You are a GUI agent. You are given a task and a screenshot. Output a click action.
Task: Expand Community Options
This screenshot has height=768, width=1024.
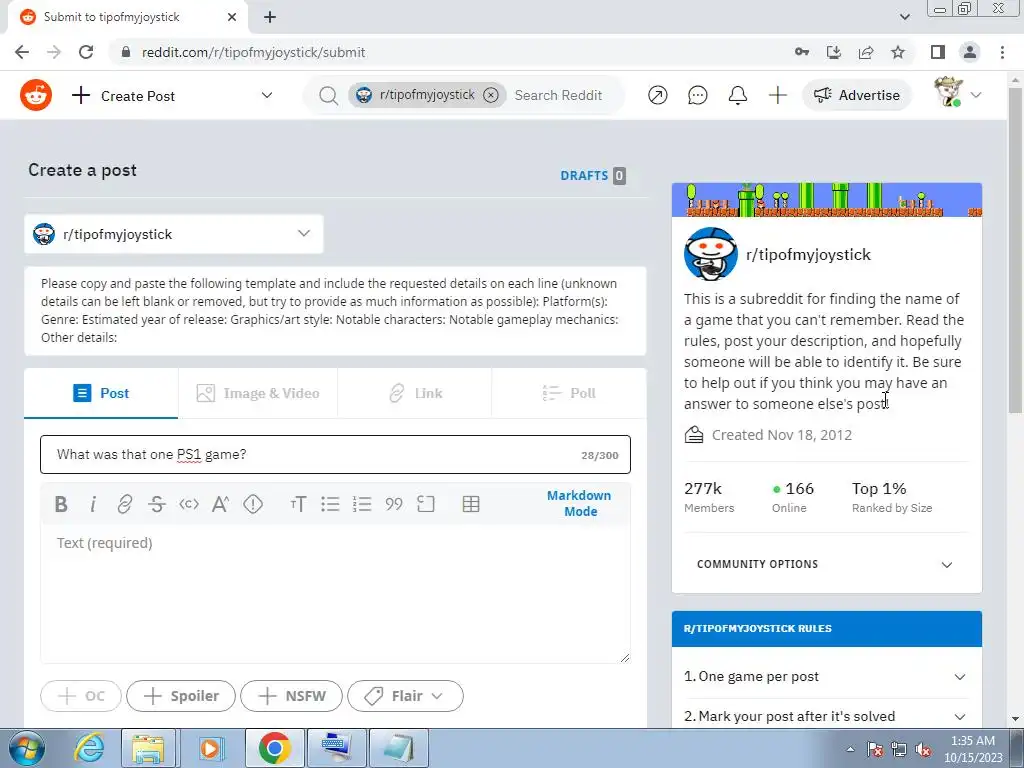coord(826,564)
